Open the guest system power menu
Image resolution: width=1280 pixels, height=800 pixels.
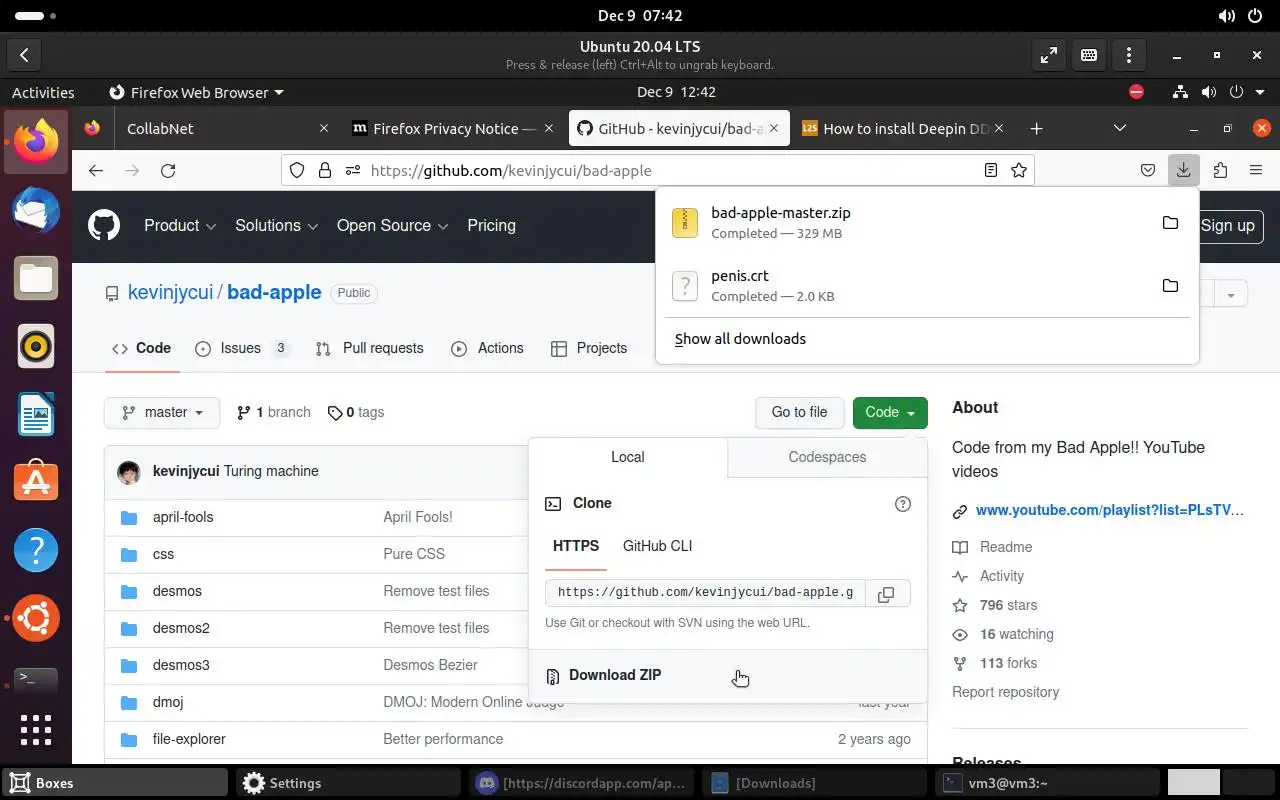coord(1248,92)
